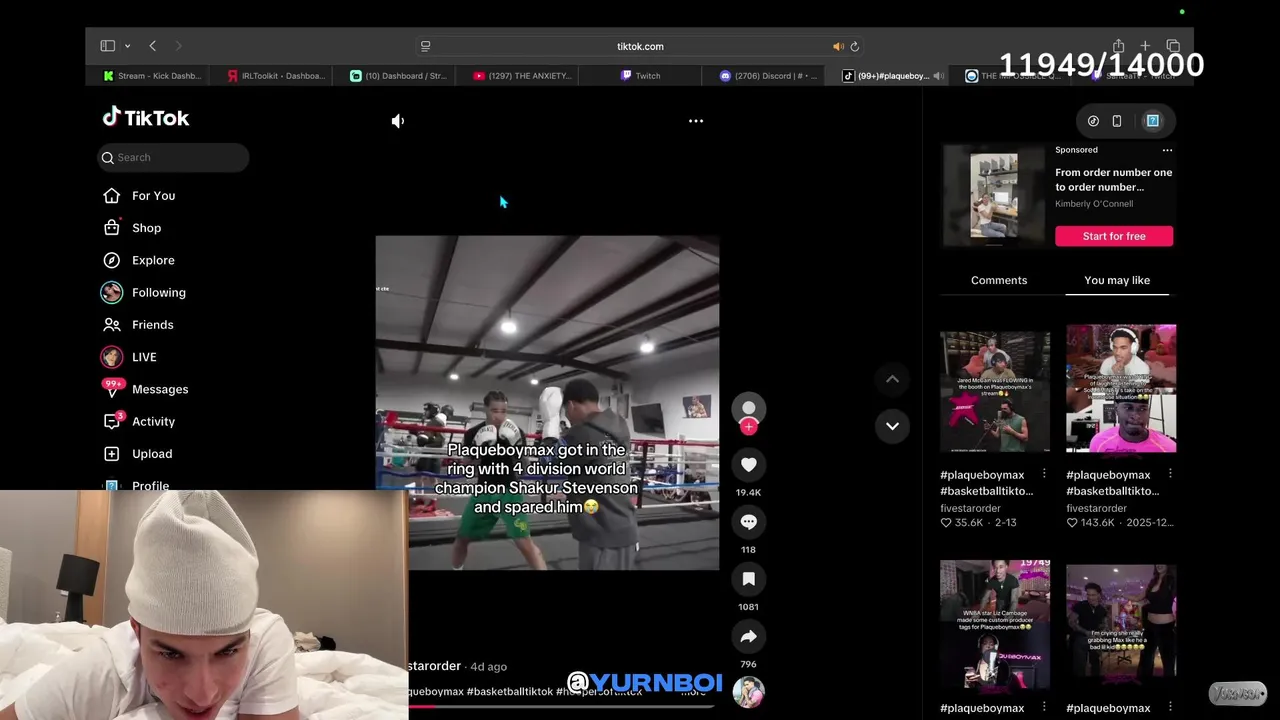The image size is (1280, 720).
Task: Click the phone icon in floating toolbar
Action: pos(1117,121)
